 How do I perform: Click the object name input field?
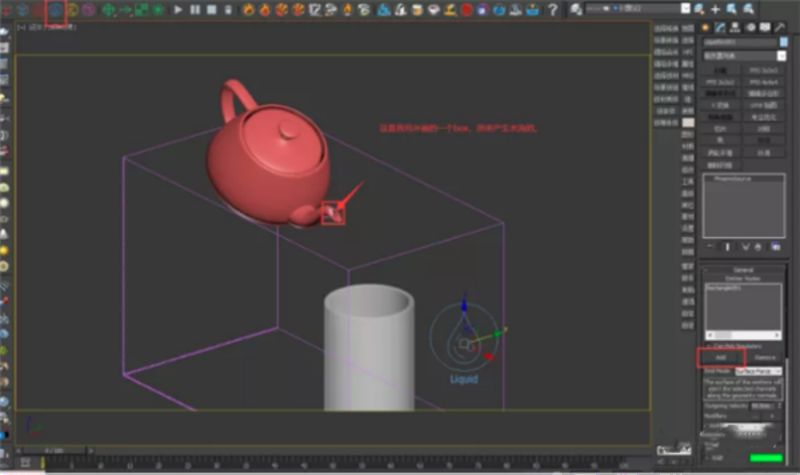coord(740,43)
